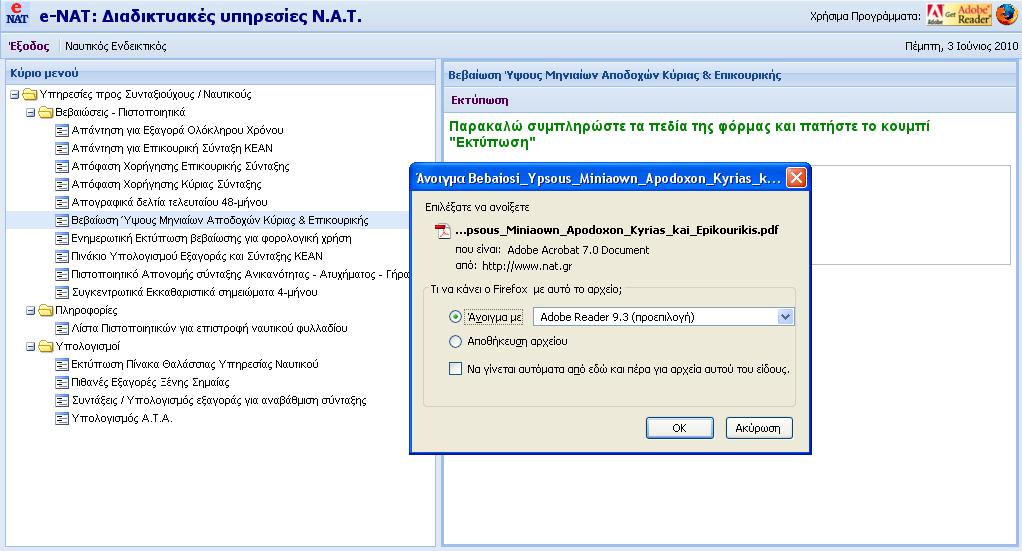Collapse the Πληροφορίες tree node
This screenshot has width=1022, height=551.
pyautogui.click(x=31, y=310)
